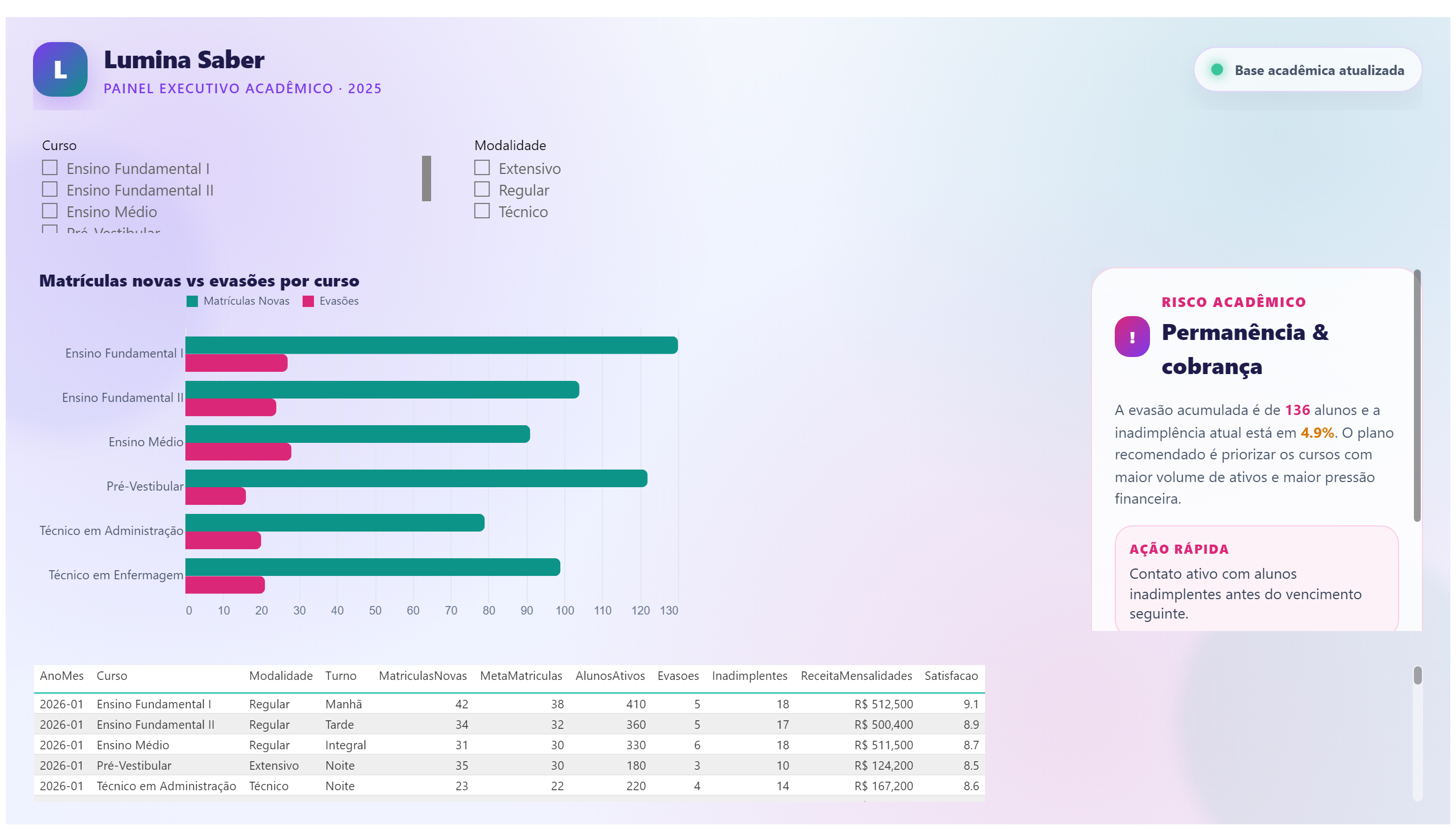Click the Satisfacao column header
This screenshot has height=830, width=1456.
[951, 676]
